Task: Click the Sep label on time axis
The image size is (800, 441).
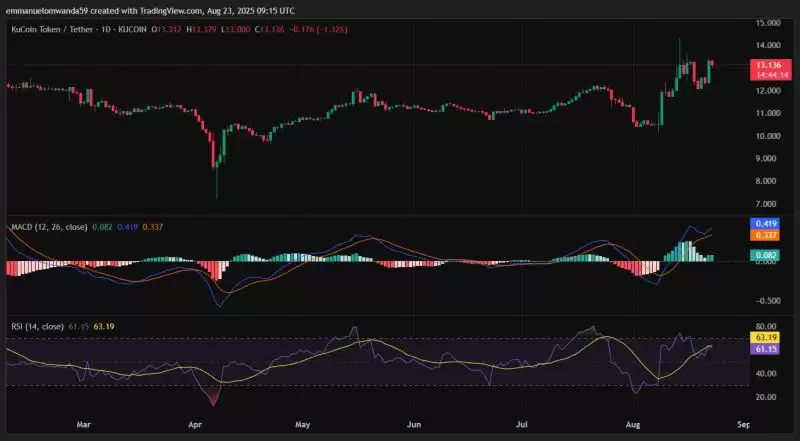Action: pos(744,425)
